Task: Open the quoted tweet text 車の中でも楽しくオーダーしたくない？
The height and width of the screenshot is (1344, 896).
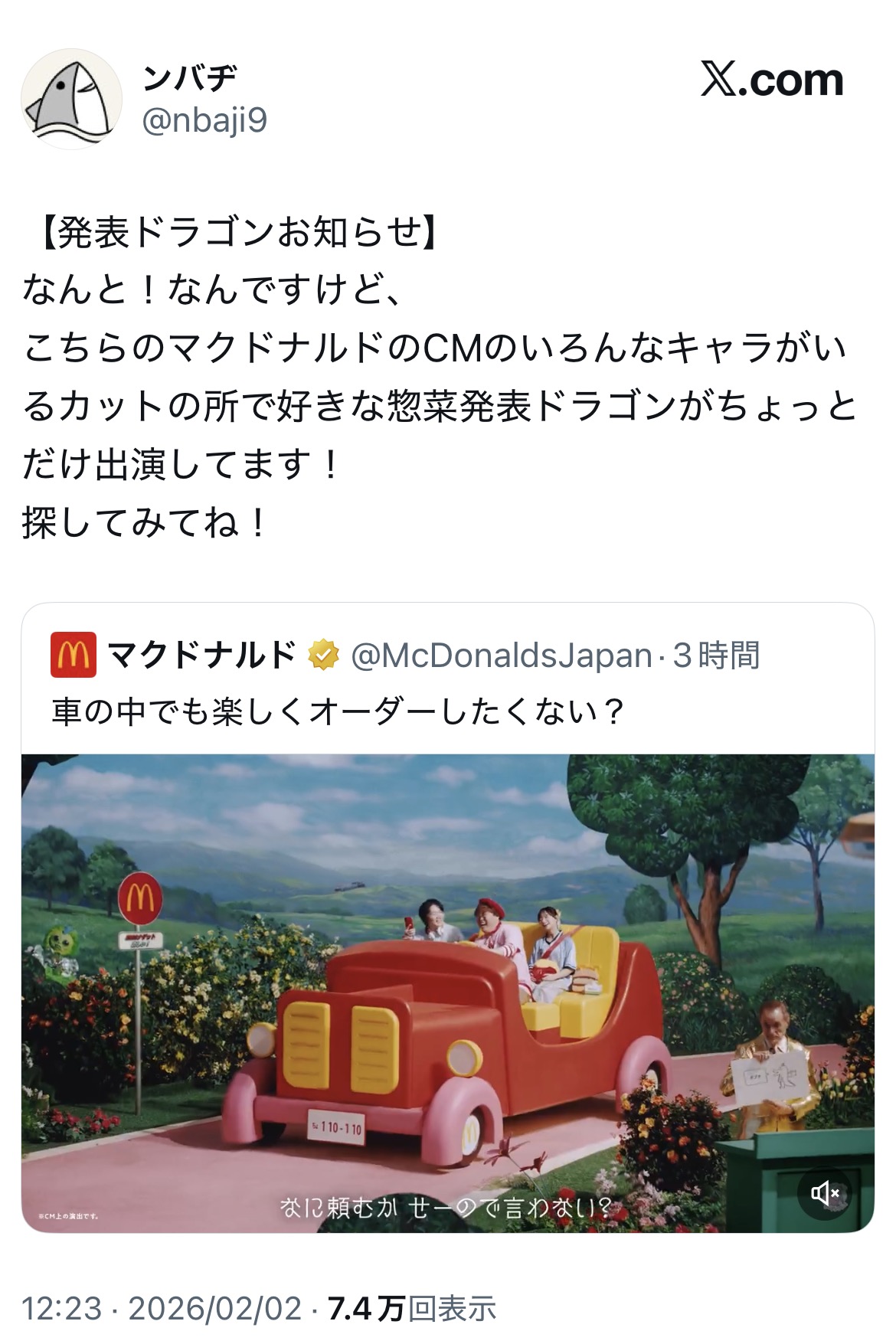Action: 338,712
